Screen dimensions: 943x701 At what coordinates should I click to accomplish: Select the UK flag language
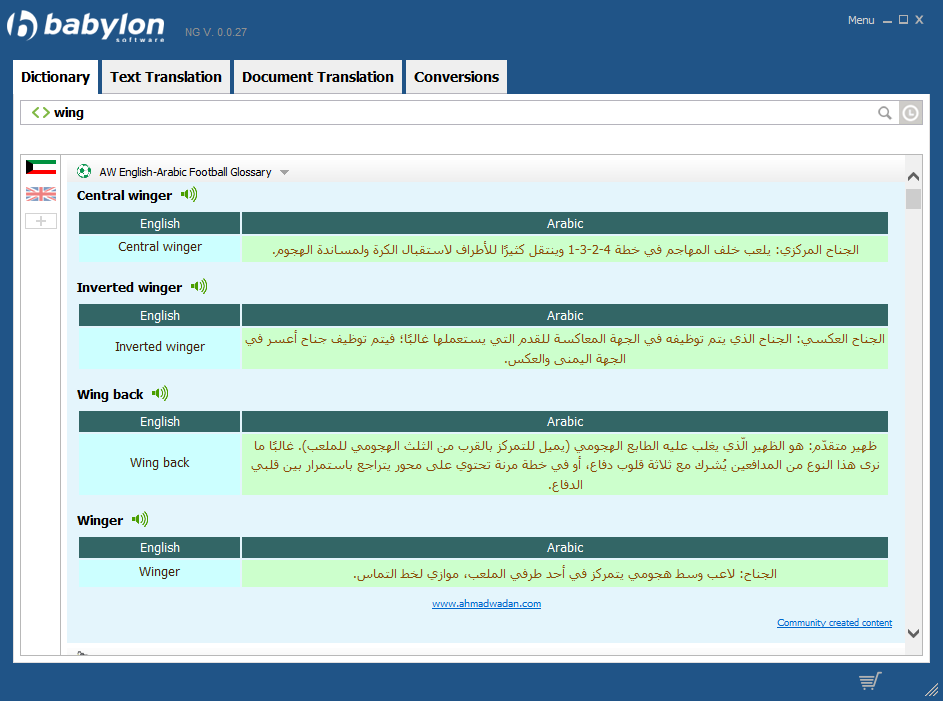41,194
